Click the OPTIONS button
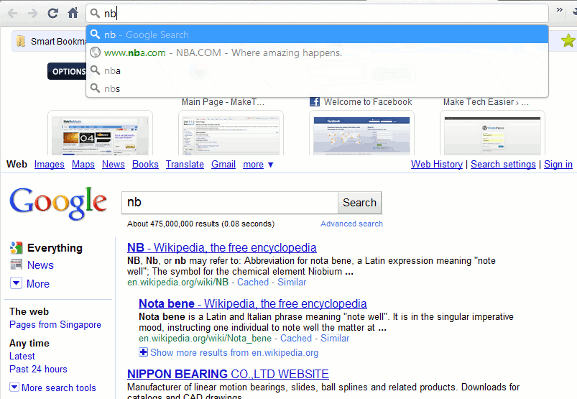577x399 pixels. (67, 71)
